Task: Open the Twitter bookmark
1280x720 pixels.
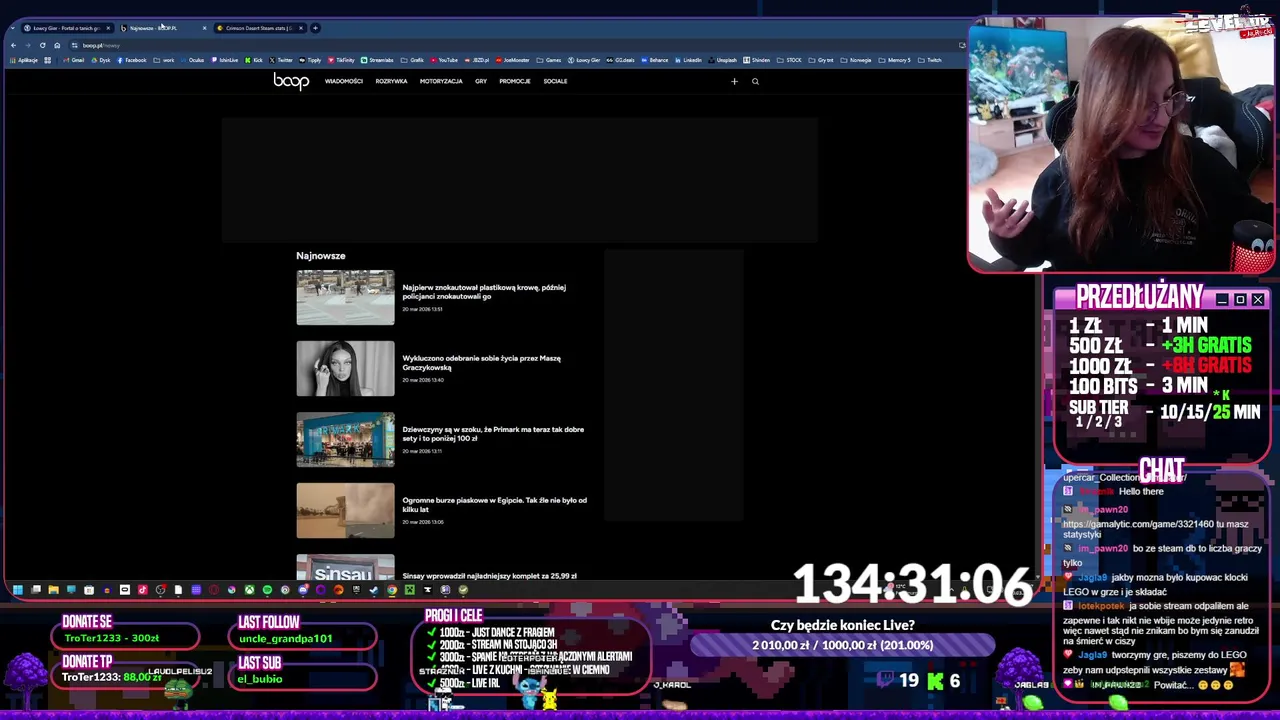Action: pyautogui.click(x=280, y=60)
